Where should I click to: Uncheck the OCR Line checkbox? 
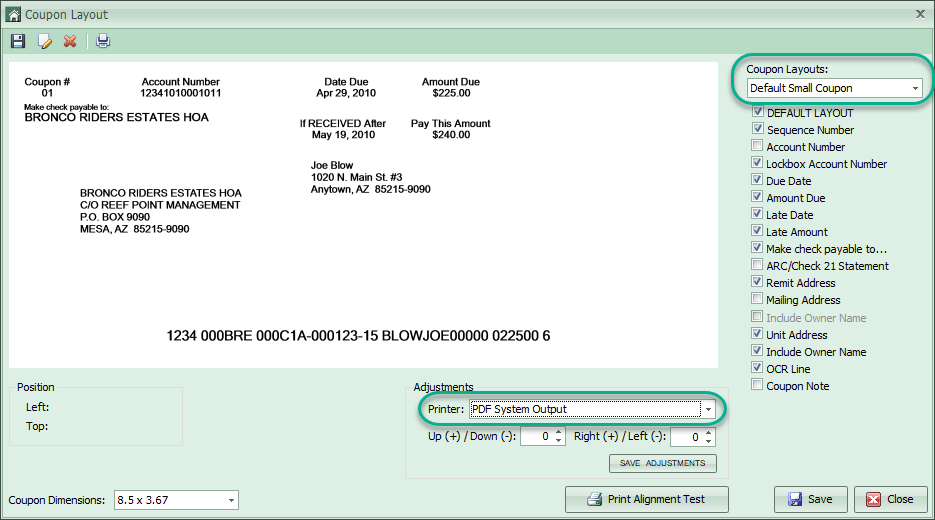click(x=757, y=367)
